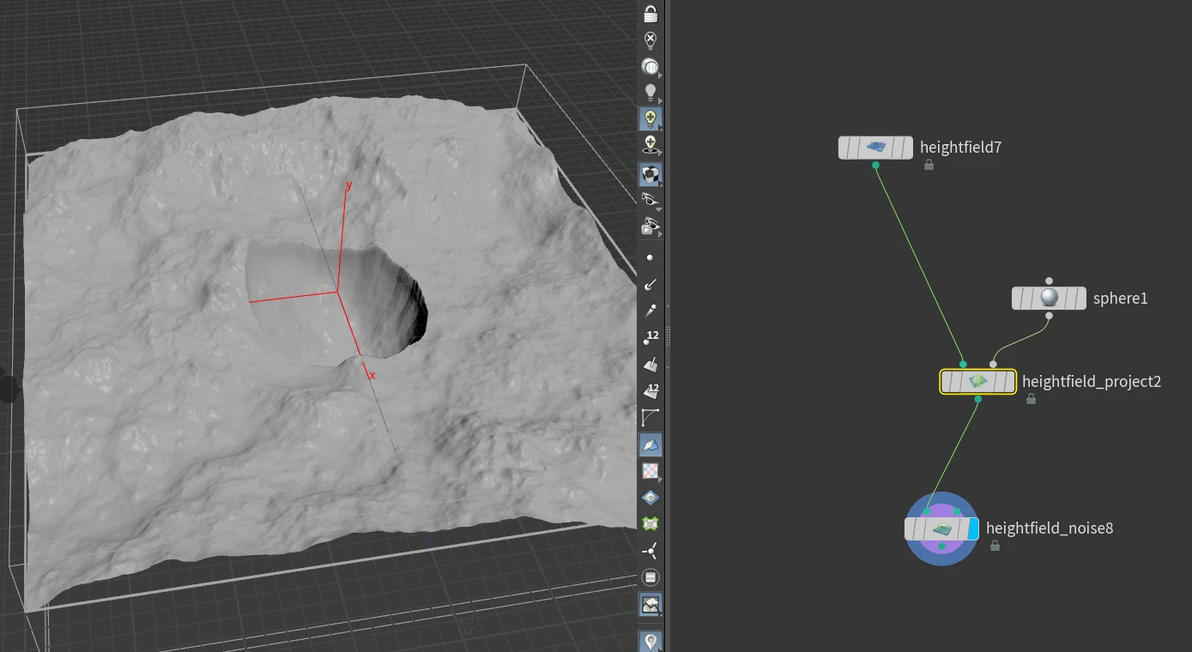Toggle the headlight bulb with plus icon
Viewport: 1192px width, 652px height.
coord(650,119)
